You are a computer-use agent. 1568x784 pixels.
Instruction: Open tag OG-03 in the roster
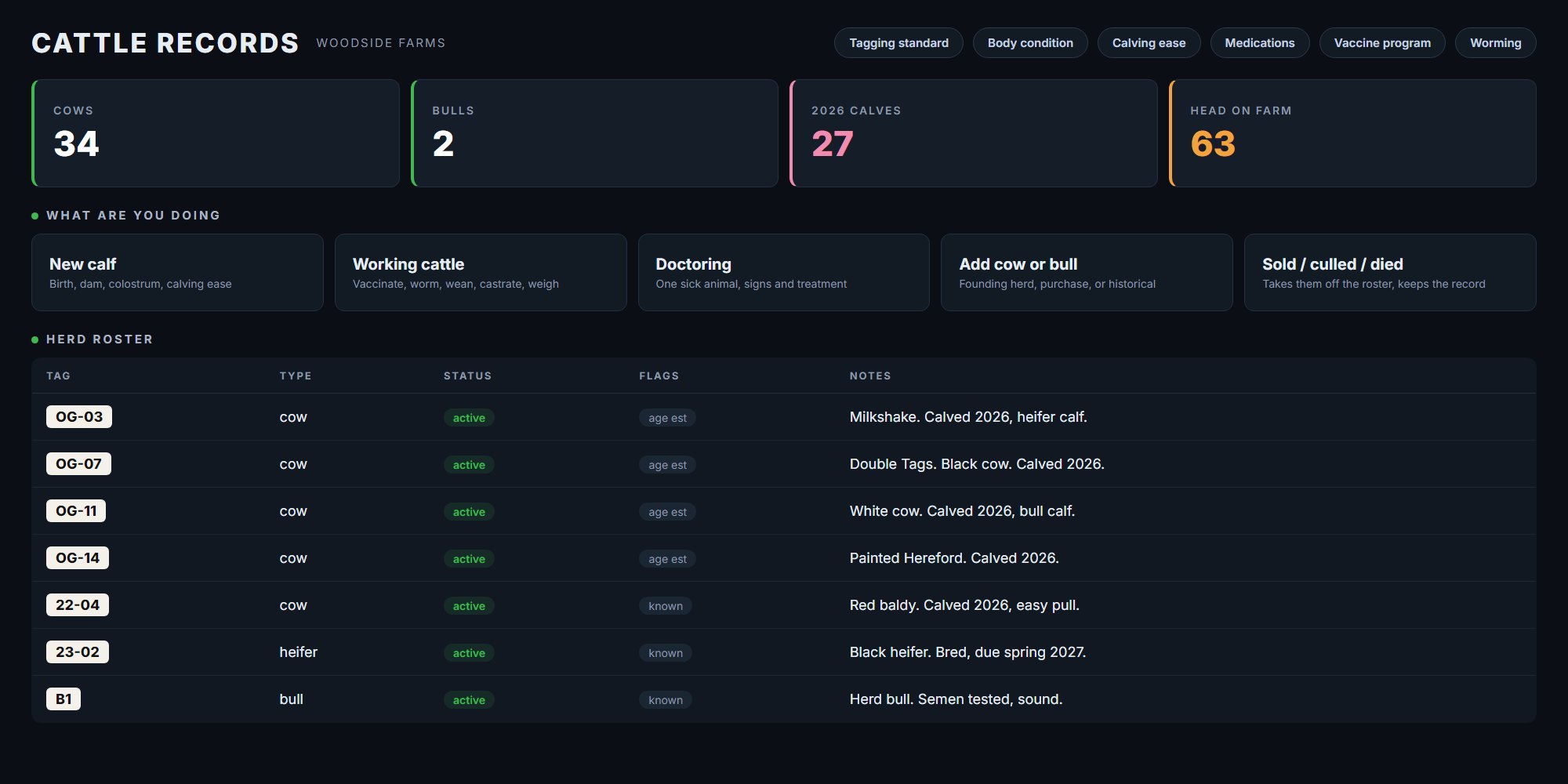click(79, 416)
